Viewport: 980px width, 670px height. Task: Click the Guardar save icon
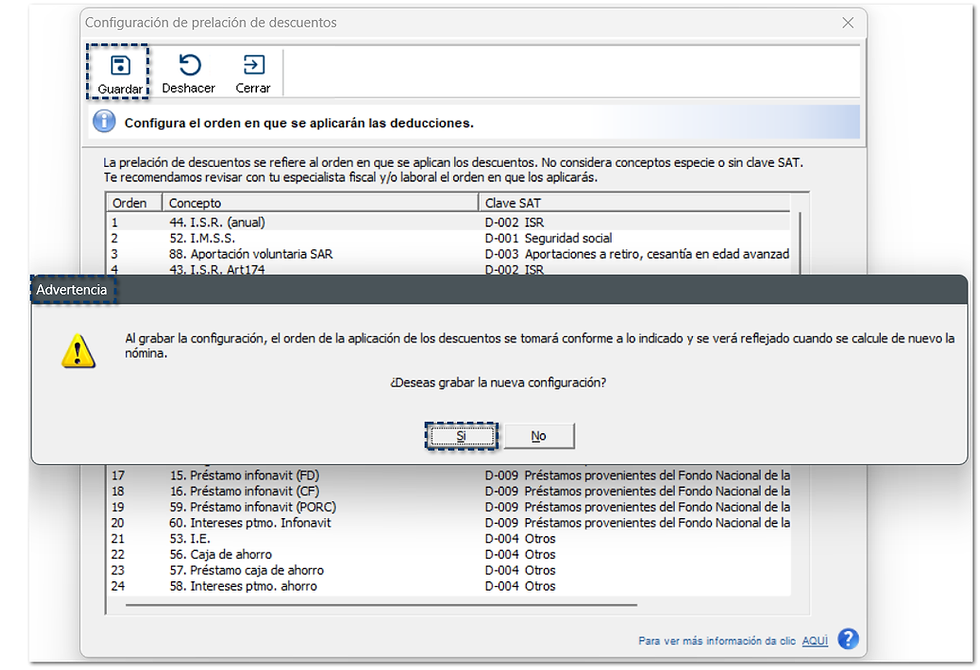coord(119,66)
